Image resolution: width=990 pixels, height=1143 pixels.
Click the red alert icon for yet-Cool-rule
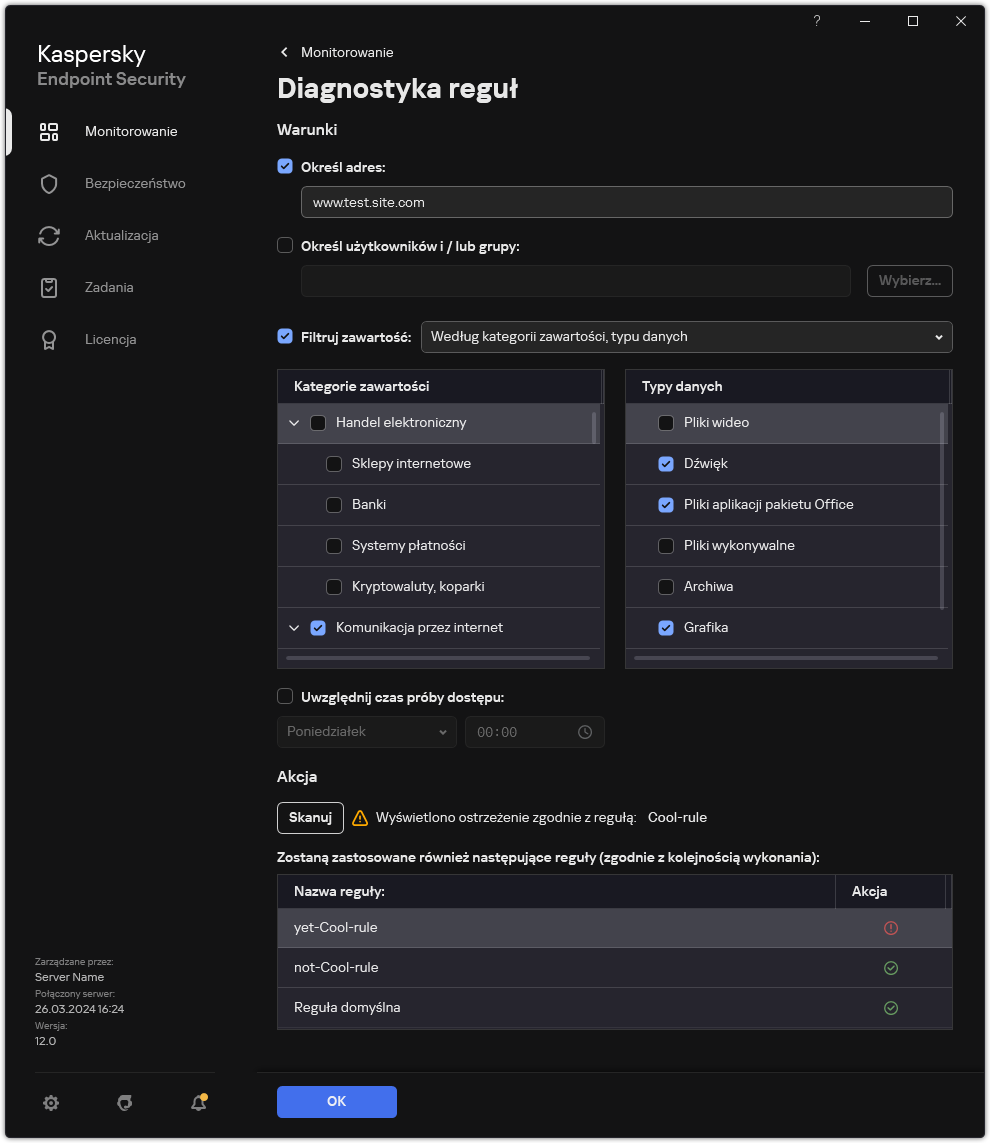(890, 928)
